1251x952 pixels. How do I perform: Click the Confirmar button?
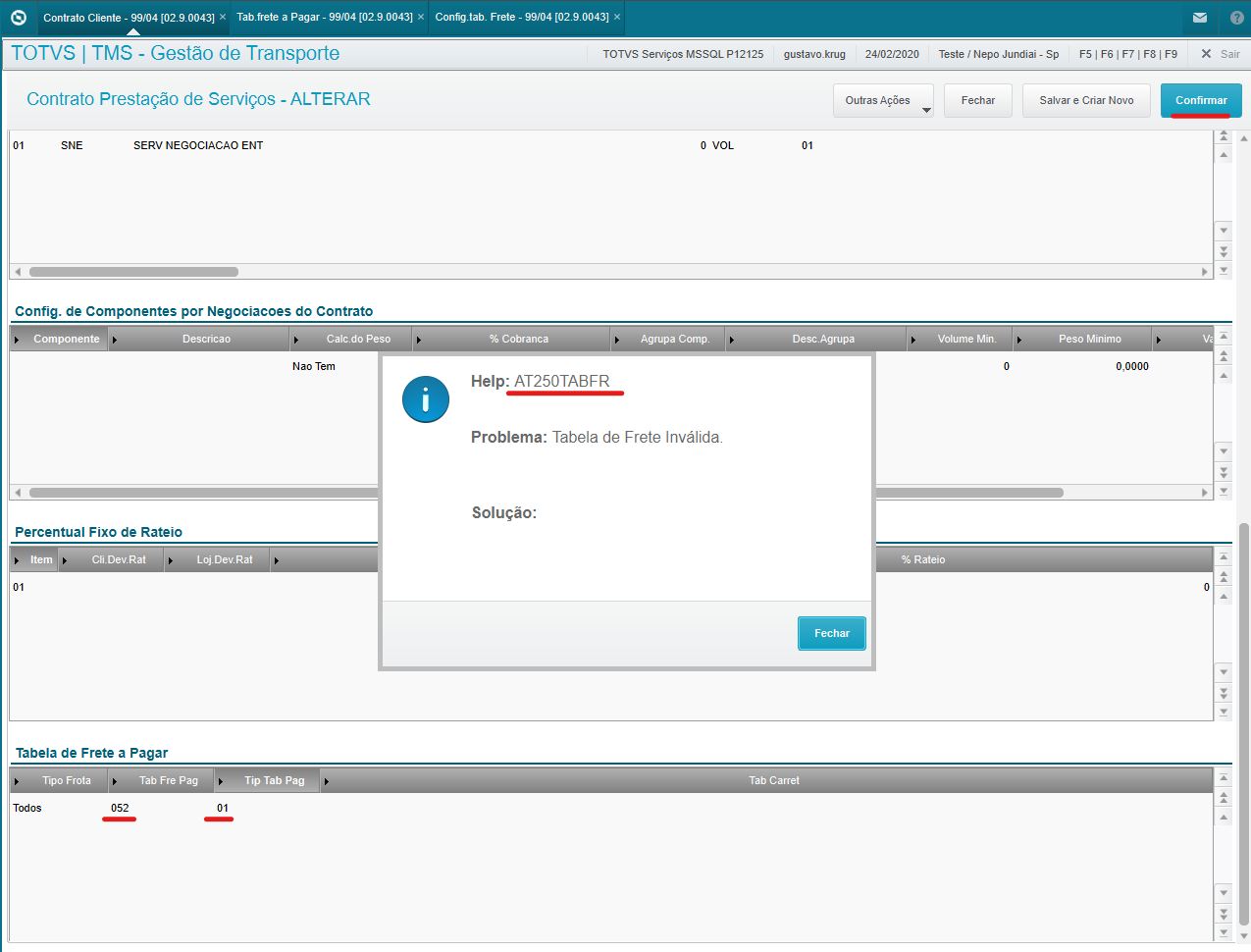click(1201, 100)
